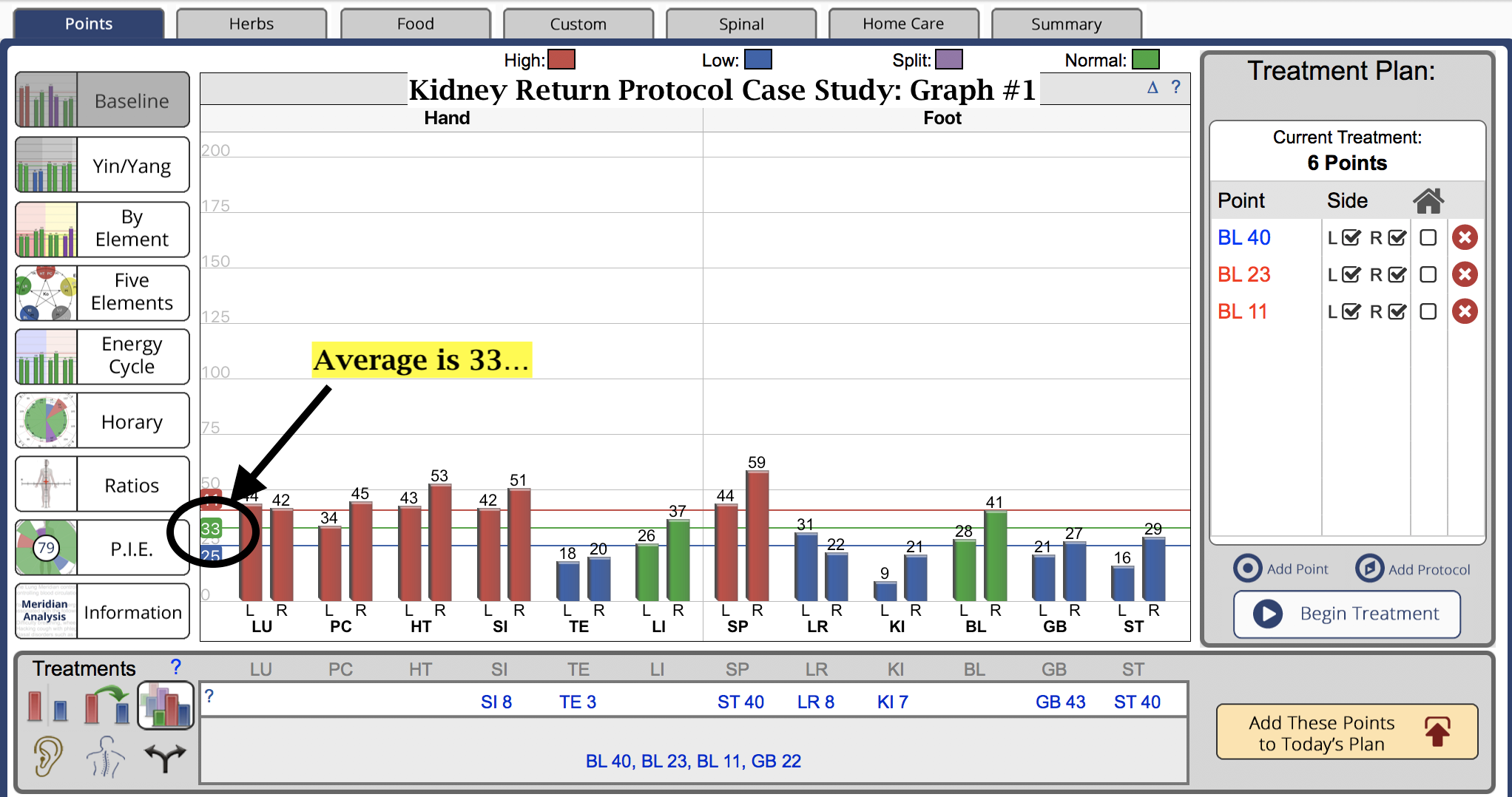This screenshot has height=797, width=1512.
Task: Toggle right side for BL 11
Action: pyautogui.click(x=1397, y=311)
